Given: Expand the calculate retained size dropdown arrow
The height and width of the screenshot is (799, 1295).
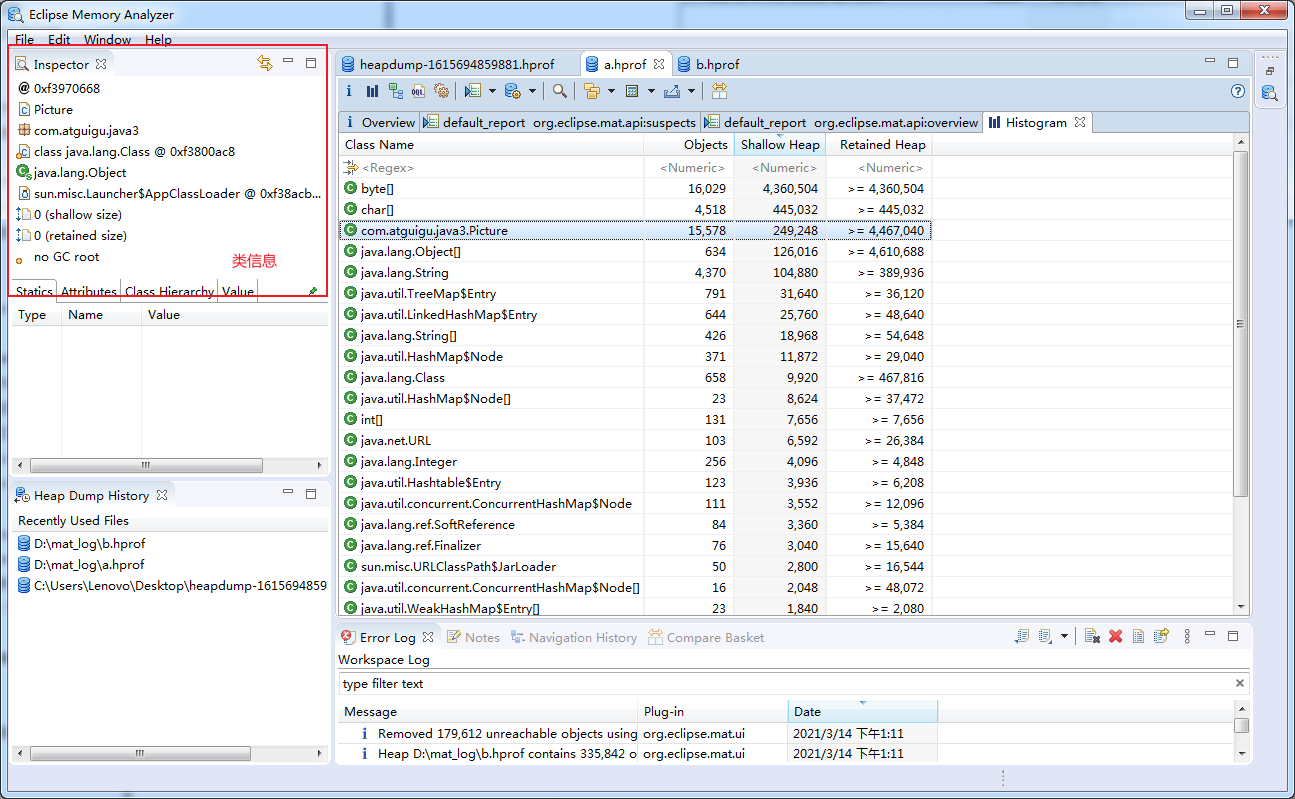Looking at the screenshot, I should (x=651, y=91).
